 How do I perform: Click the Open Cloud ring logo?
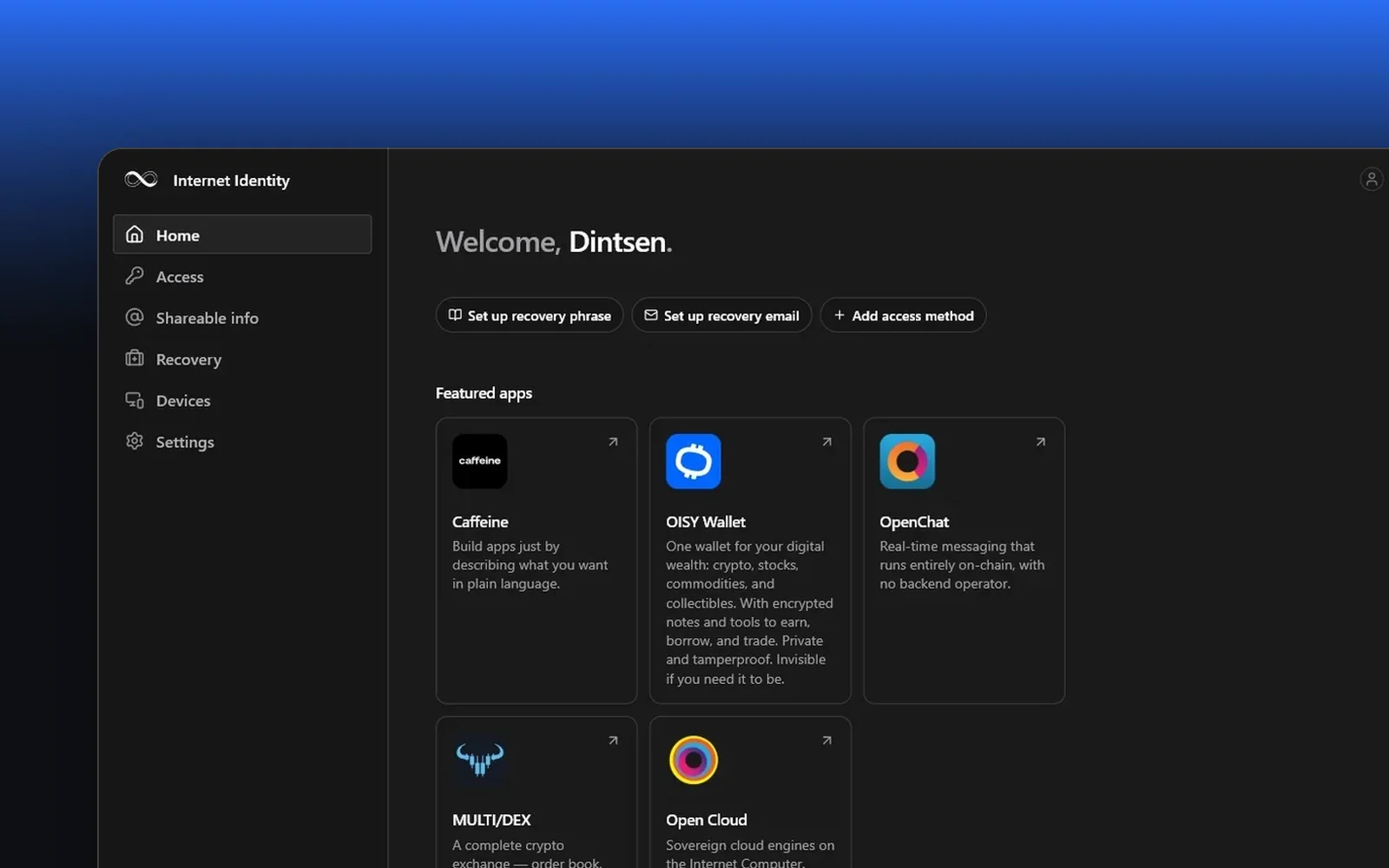point(694,759)
